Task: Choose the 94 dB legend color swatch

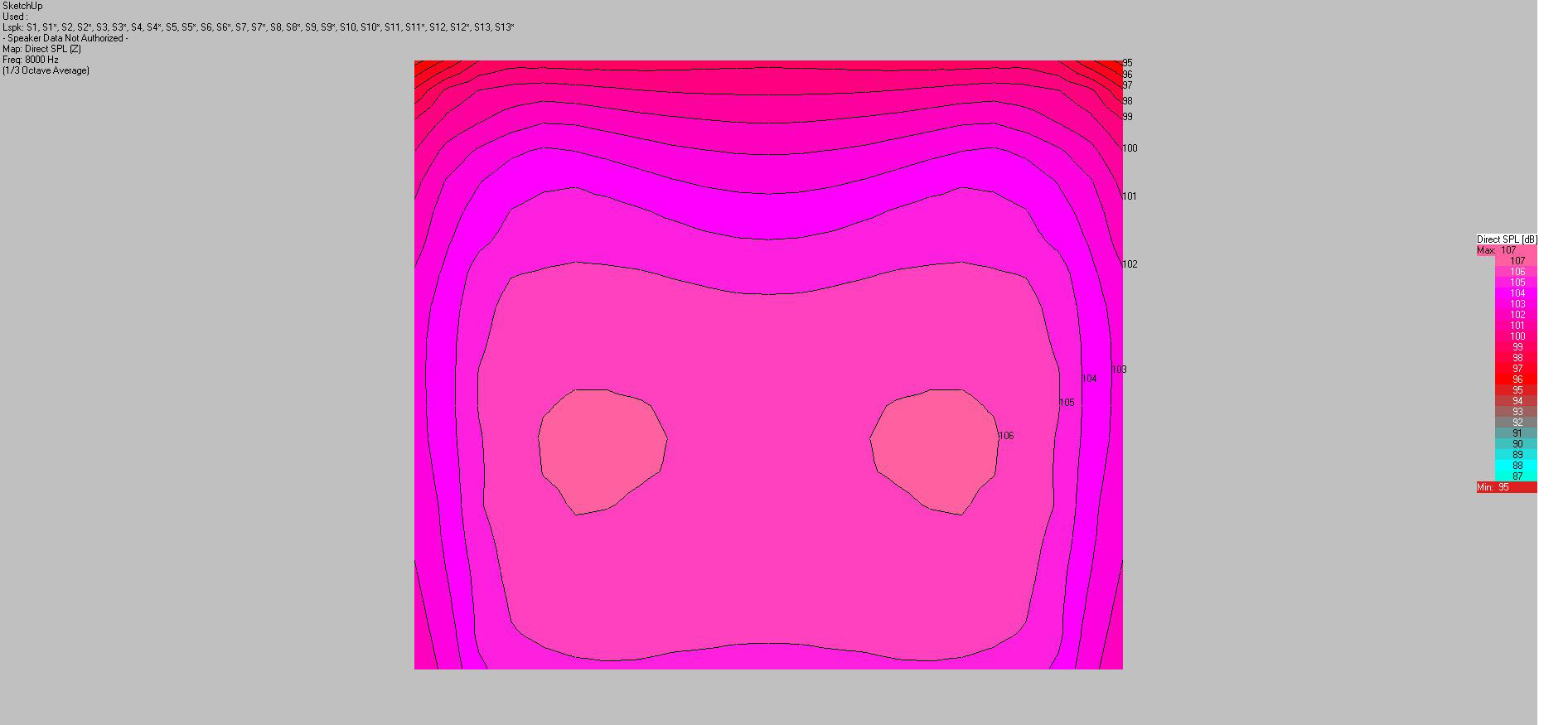Action: coord(1517,400)
